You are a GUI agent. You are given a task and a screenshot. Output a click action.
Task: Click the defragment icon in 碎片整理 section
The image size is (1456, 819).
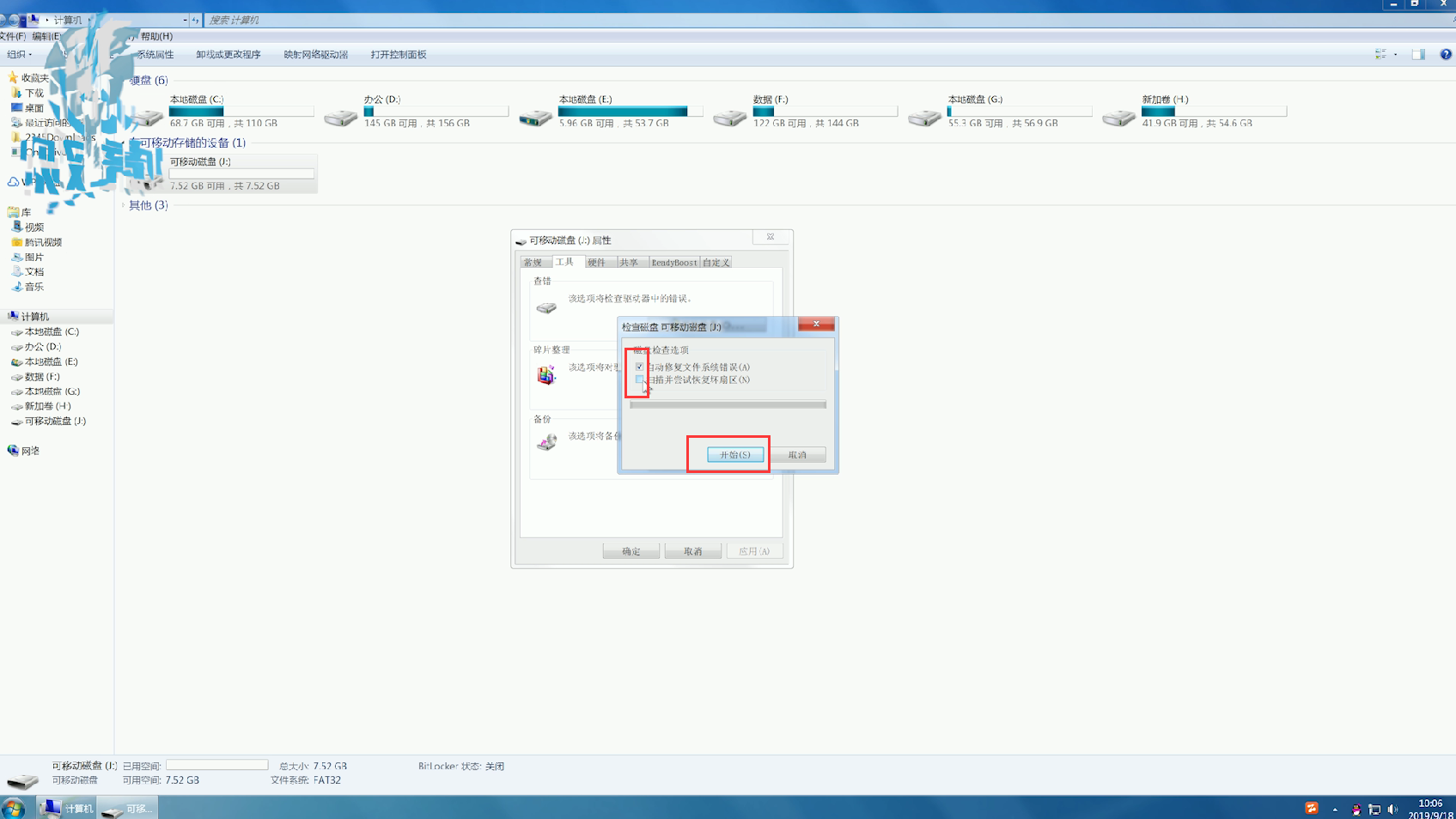(x=546, y=374)
